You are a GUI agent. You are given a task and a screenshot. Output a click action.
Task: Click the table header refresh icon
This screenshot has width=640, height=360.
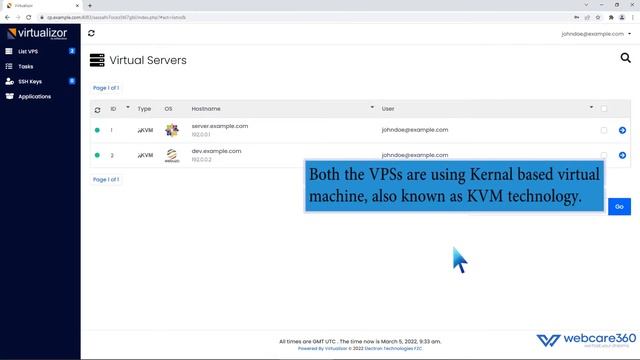pyautogui.click(x=97, y=110)
